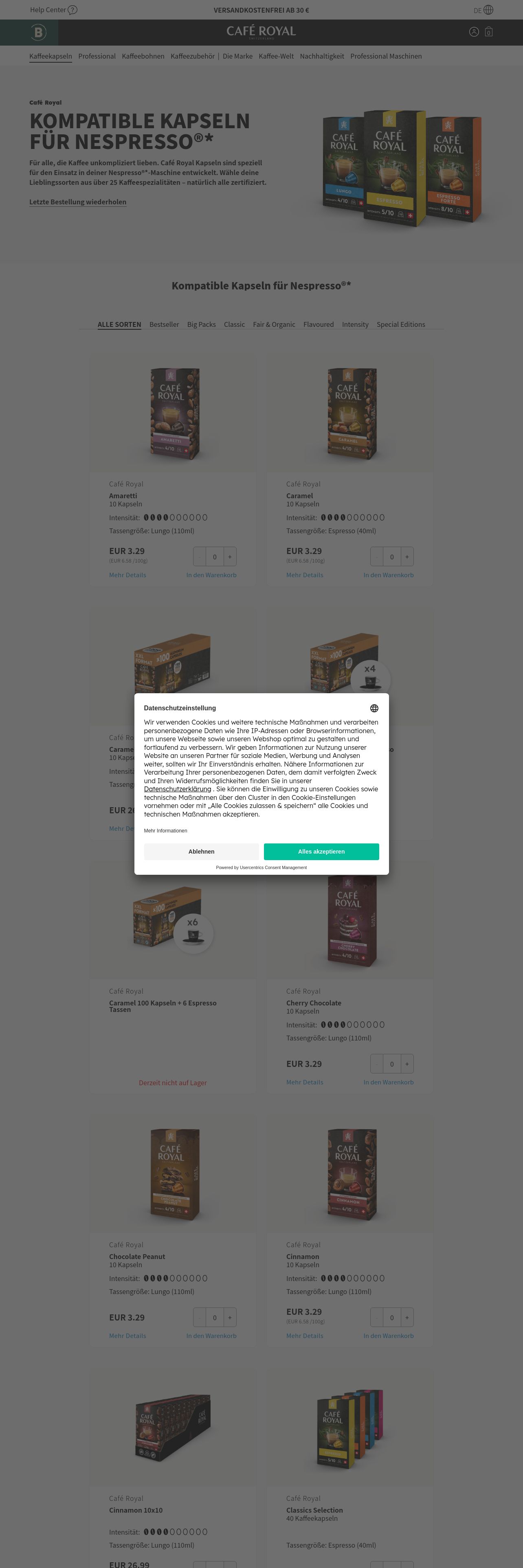Expand Mehr Informationen in cookie dialog
This screenshot has width=523, height=1568.
click(166, 831)
